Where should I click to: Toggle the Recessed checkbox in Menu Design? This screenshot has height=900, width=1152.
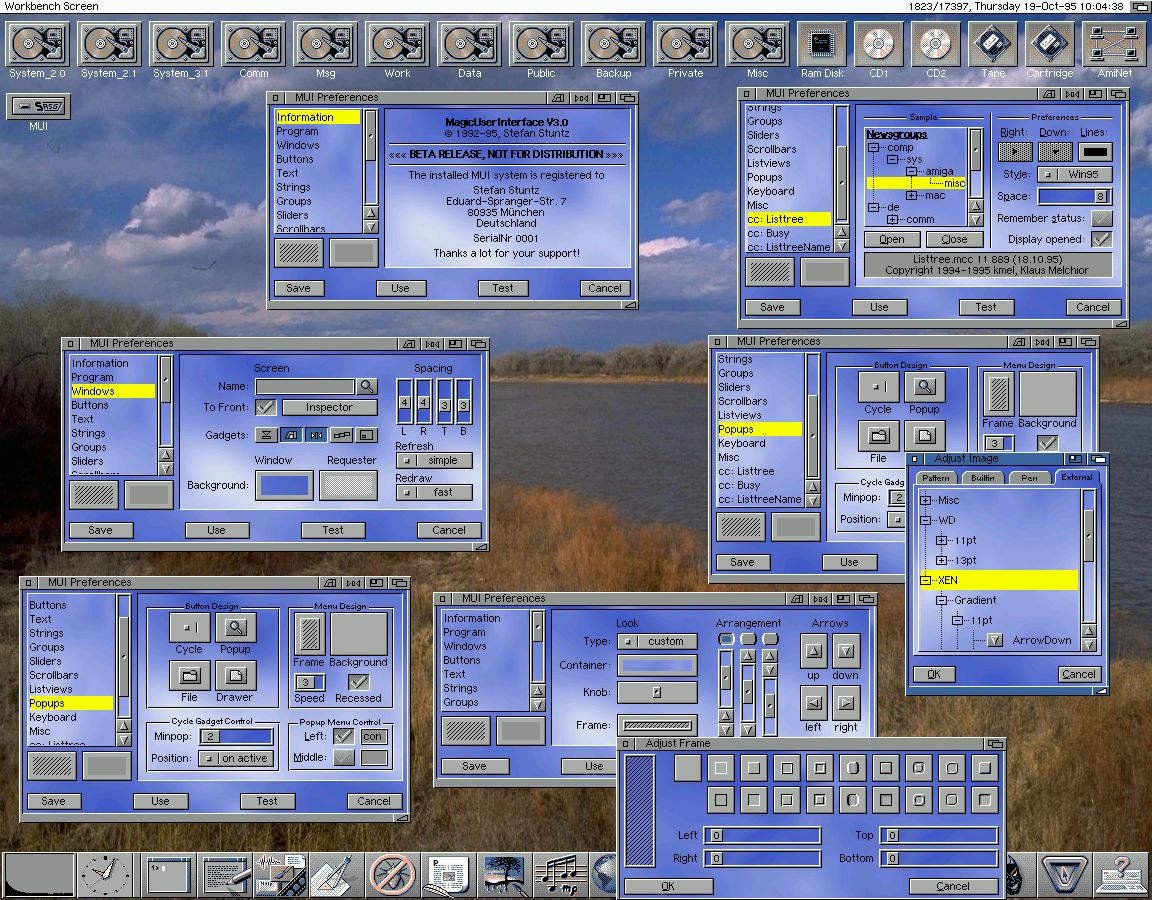click(358, 682)
